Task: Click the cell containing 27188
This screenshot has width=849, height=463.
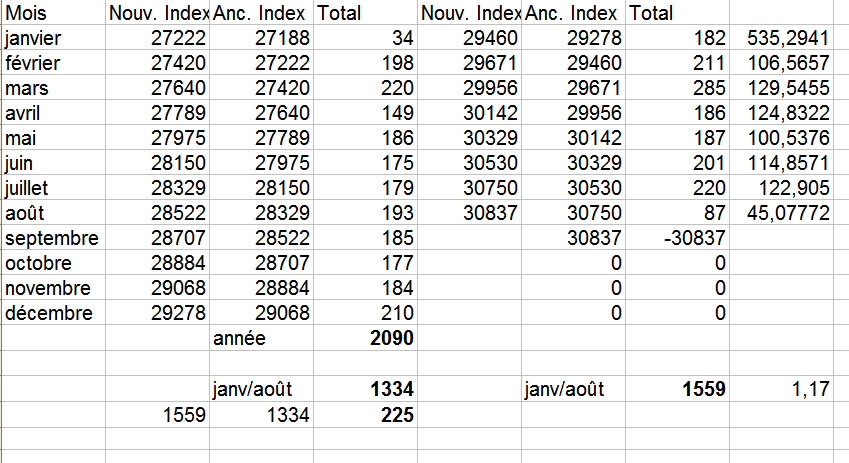Action: [x=262, y=37]
